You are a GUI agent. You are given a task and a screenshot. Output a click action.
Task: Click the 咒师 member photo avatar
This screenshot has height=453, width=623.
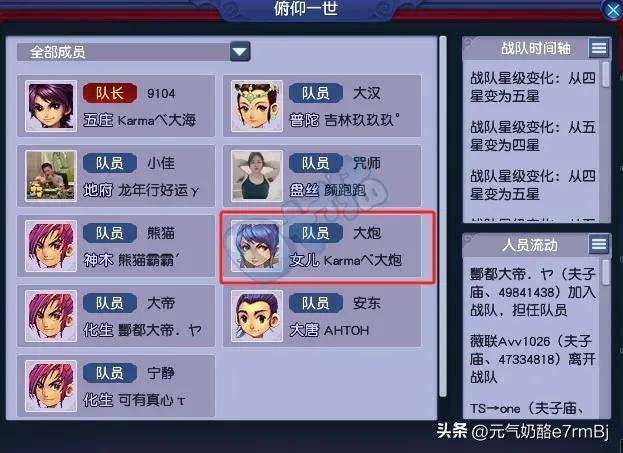pos(257,176)
